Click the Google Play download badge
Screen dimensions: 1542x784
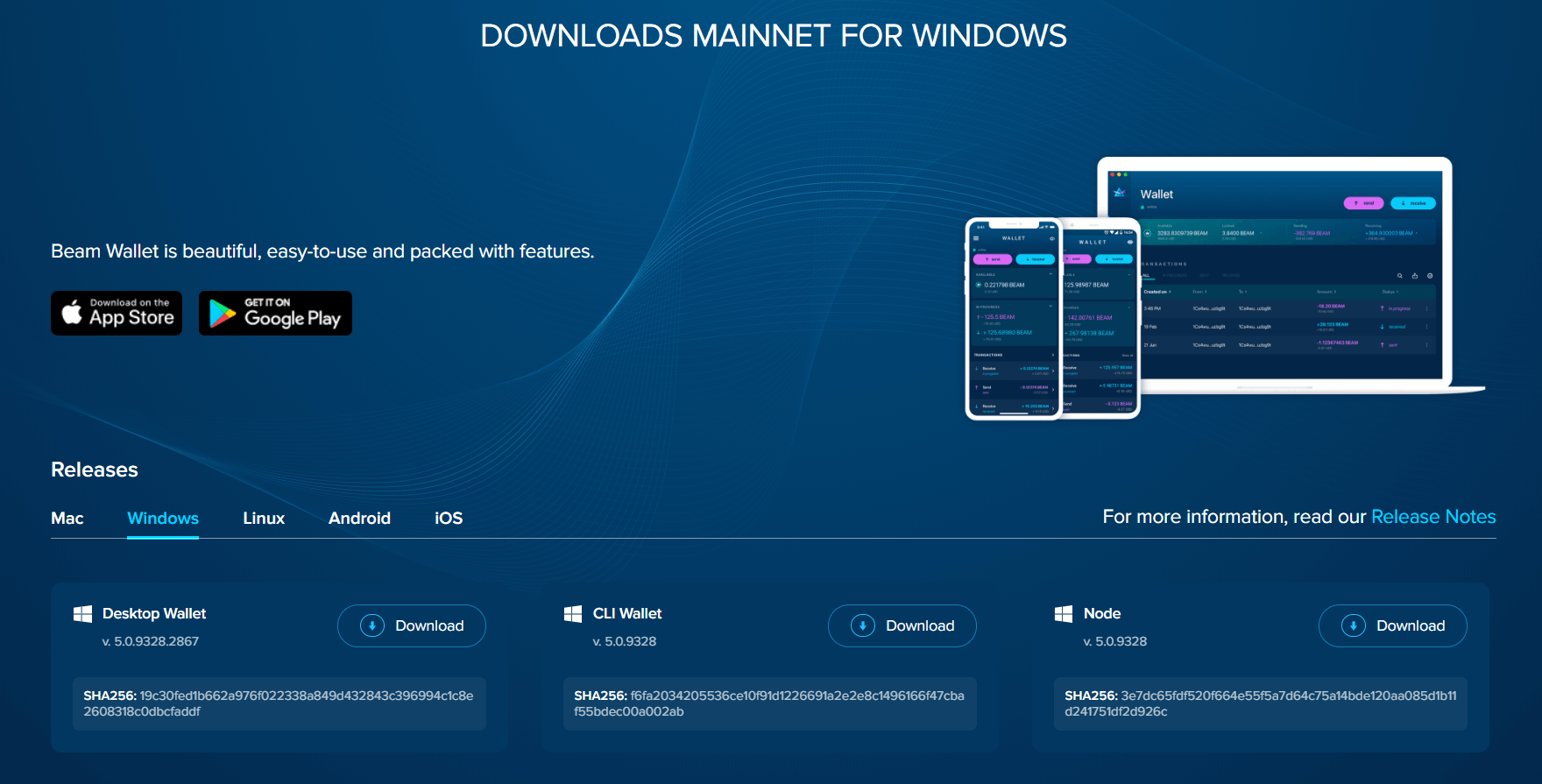coord(275,313)
